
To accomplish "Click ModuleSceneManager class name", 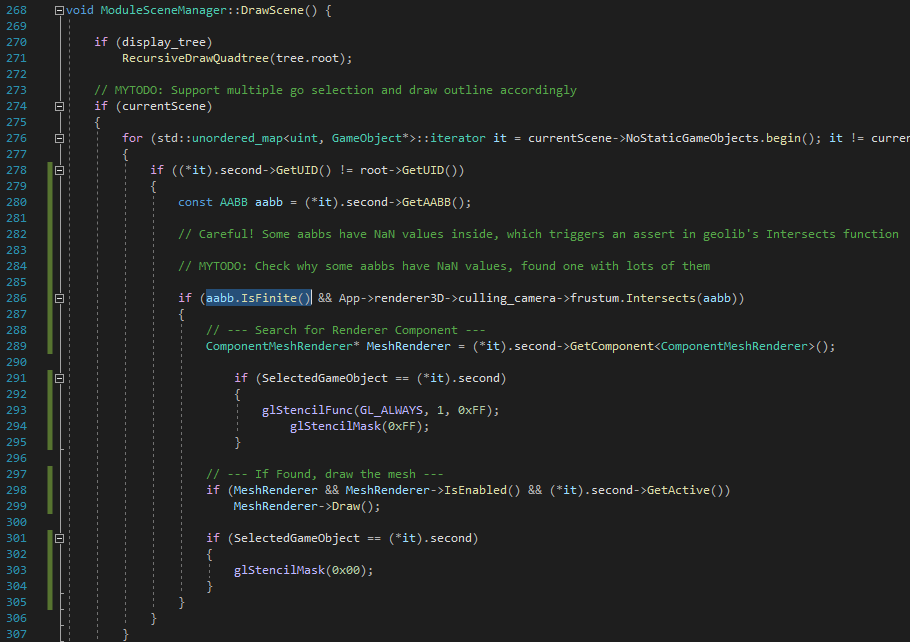I will click(x=164, y=10).
